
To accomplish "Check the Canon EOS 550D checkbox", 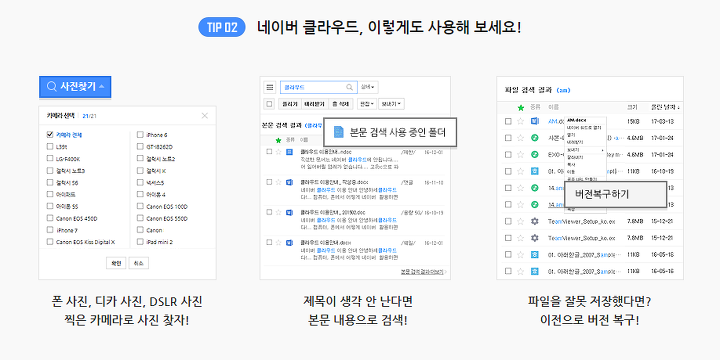I will (x=140, y=218).
